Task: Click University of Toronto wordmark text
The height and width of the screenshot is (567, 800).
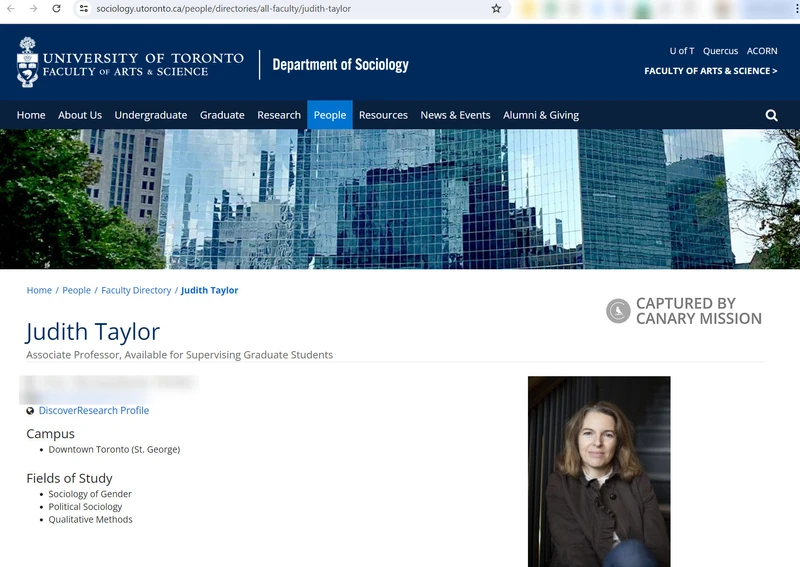Action: [143, 58]
